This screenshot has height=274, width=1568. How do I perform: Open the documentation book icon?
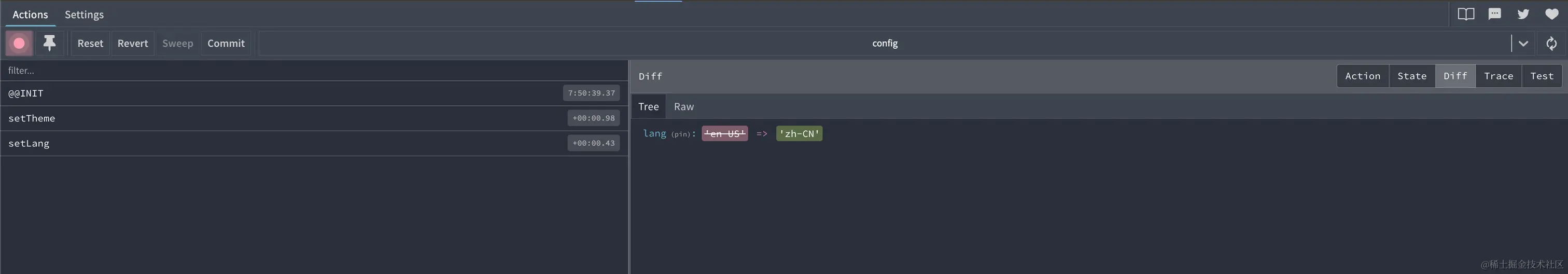coord(1466,14)
